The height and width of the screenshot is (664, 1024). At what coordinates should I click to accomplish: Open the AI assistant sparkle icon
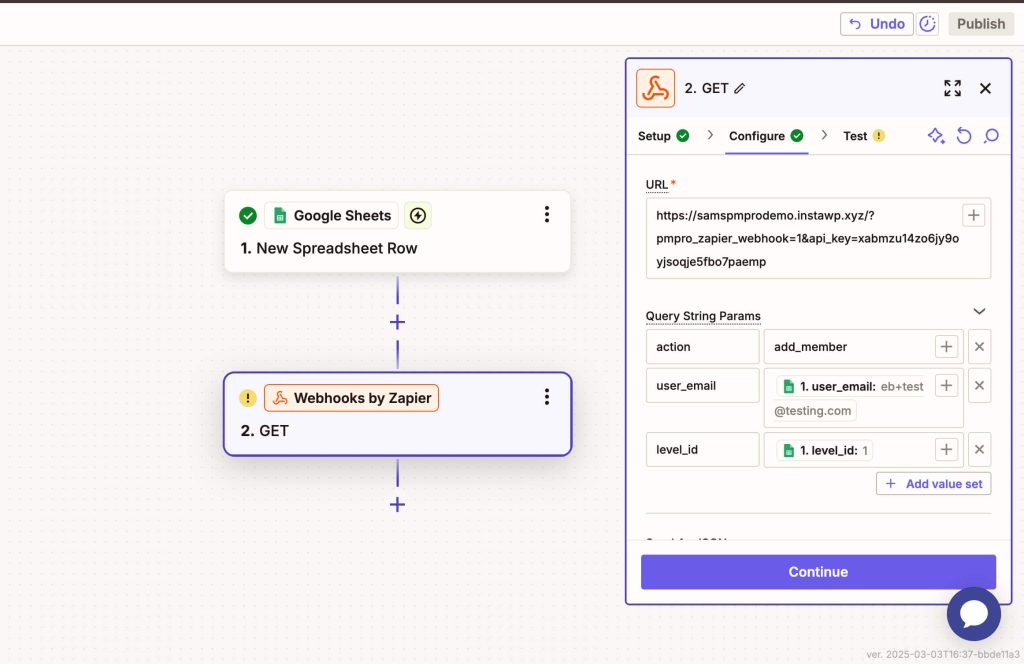click(x=936, y=136)
